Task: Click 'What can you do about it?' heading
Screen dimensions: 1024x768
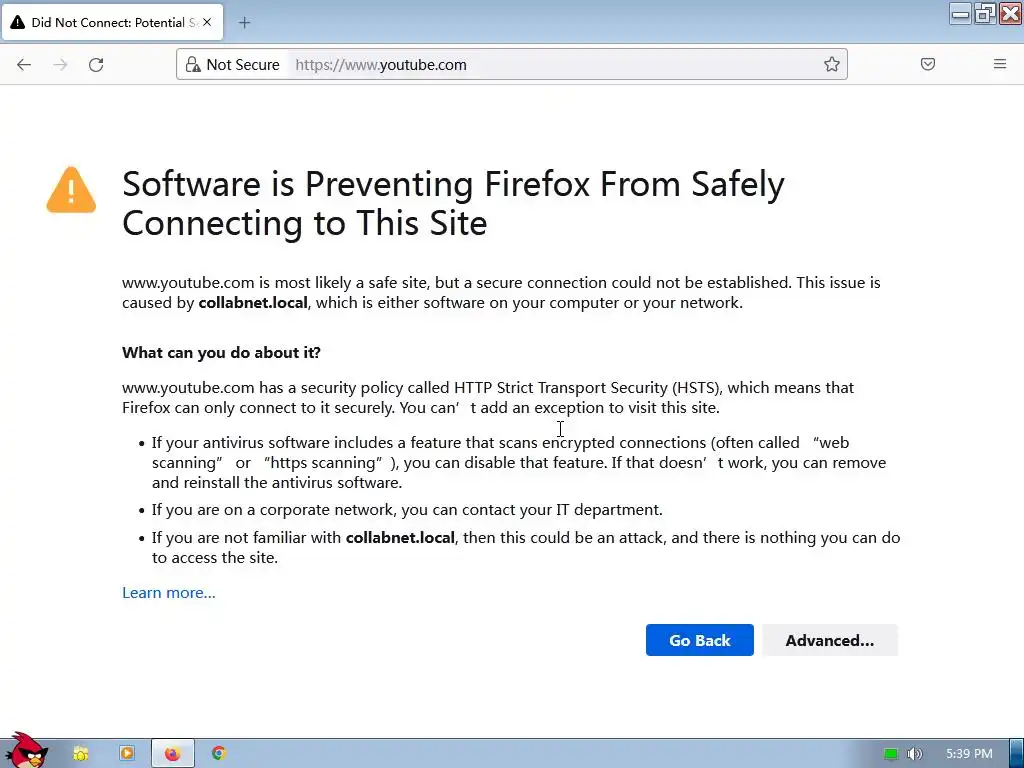Action: coord(221,353)
